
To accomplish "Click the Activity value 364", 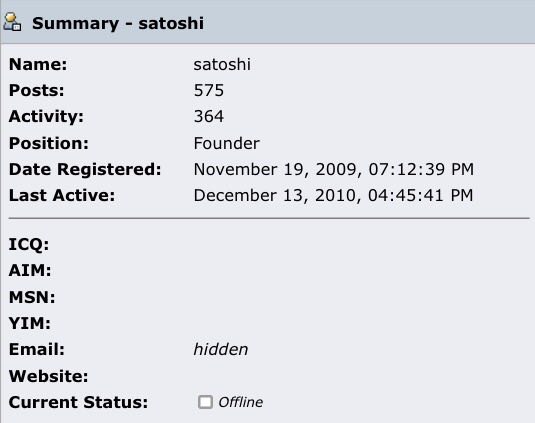I will coord(209,116).
